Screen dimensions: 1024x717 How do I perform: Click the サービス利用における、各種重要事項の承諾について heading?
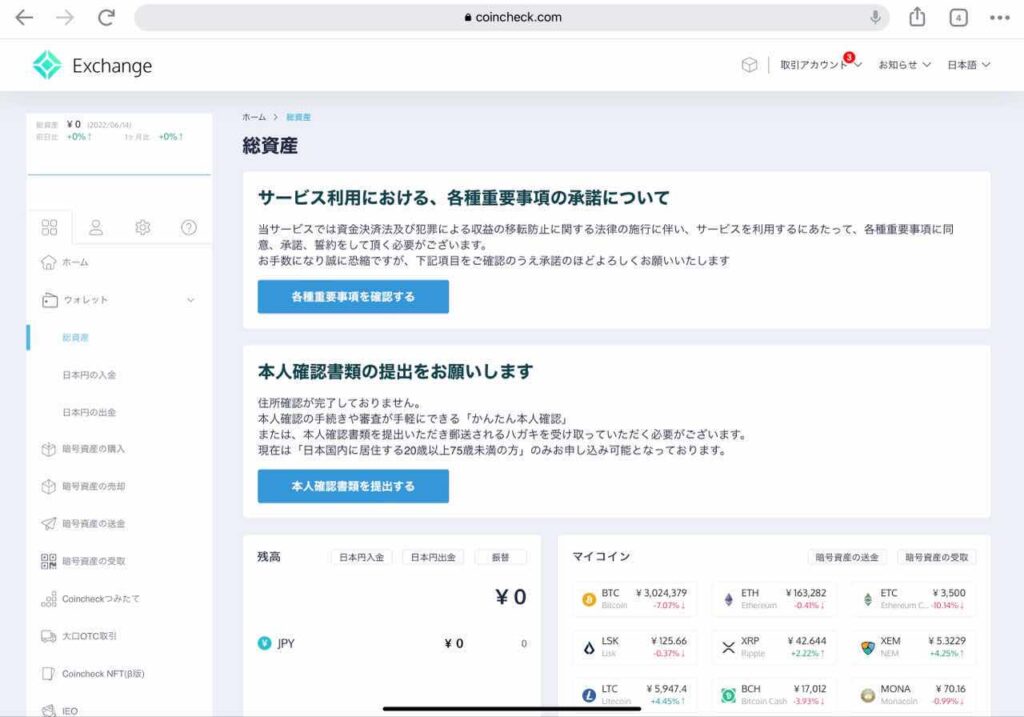tap(464, 197)
